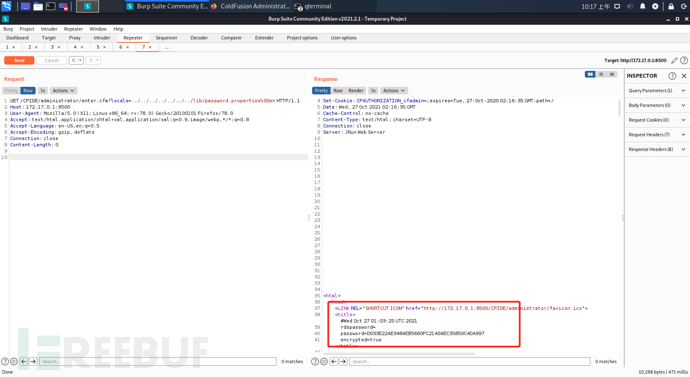690x377 pixels.
Task: Switch to the Sequencer tab
Action: coord(166,38)
